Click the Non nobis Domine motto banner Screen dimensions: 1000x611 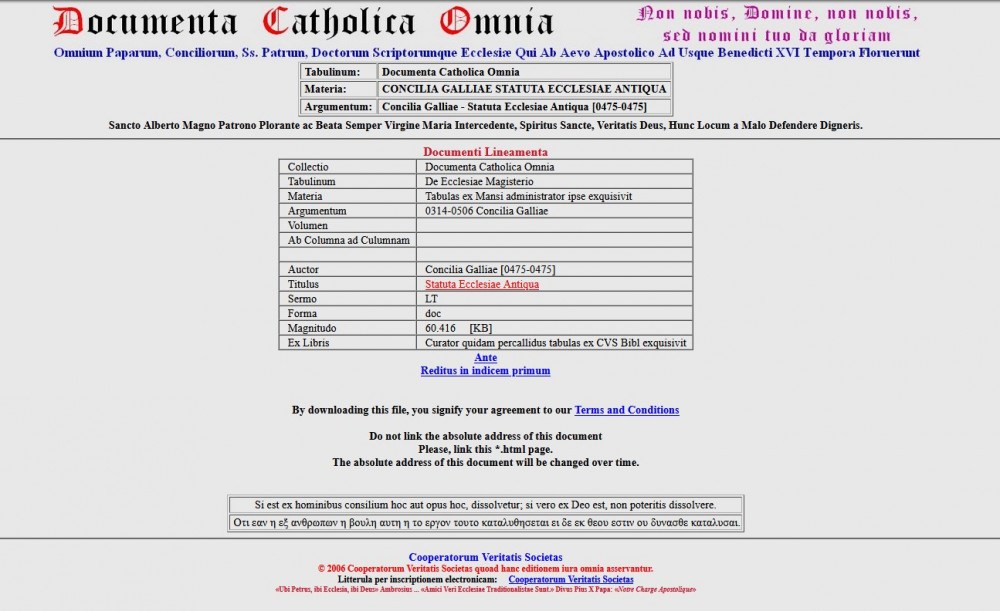(x=777, y=24)
